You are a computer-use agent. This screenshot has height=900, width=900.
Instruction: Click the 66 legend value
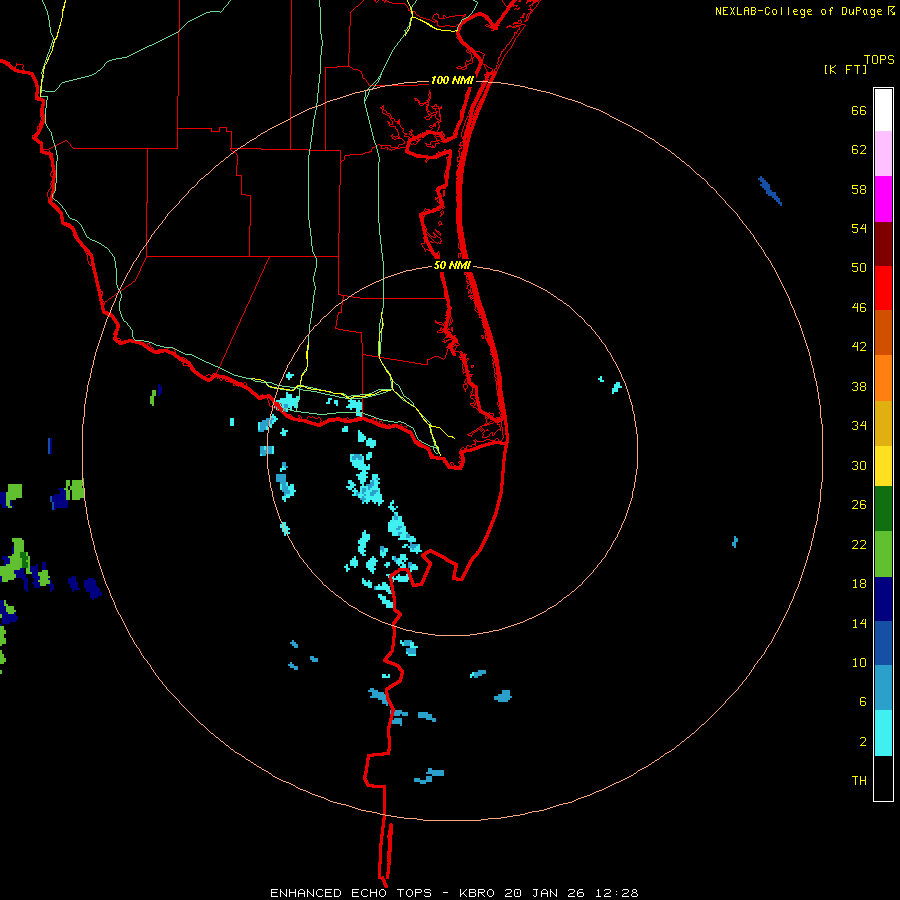859,110
